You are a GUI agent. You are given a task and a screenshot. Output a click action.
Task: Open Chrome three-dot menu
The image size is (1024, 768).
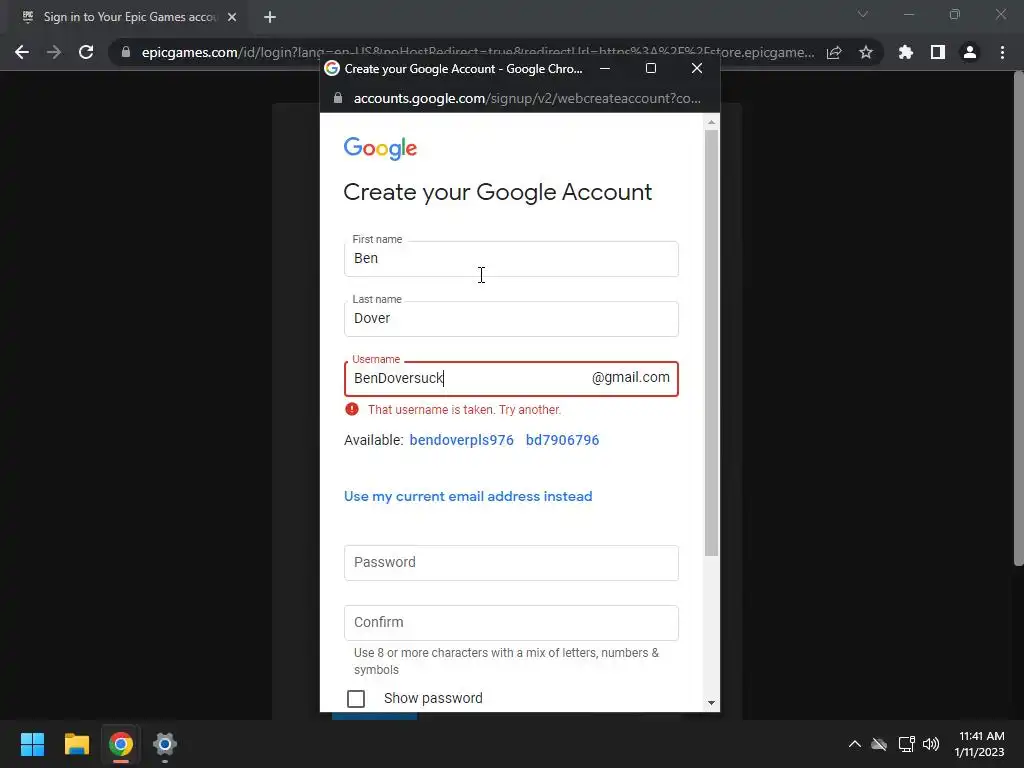coord(1002,52)
